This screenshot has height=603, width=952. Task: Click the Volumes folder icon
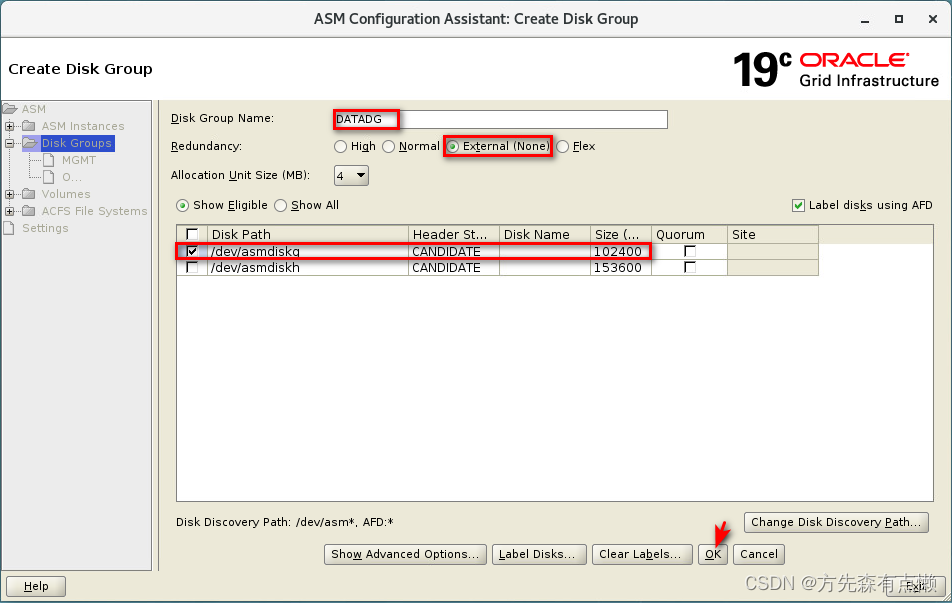(x=29, y=194)
